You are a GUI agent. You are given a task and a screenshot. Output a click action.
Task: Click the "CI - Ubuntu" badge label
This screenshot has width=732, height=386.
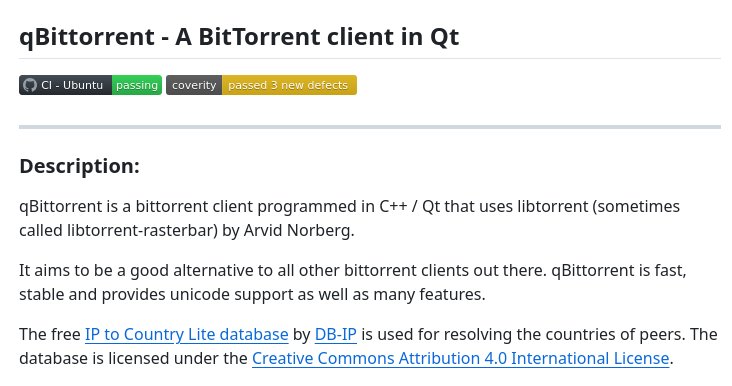tap(72, 85)
